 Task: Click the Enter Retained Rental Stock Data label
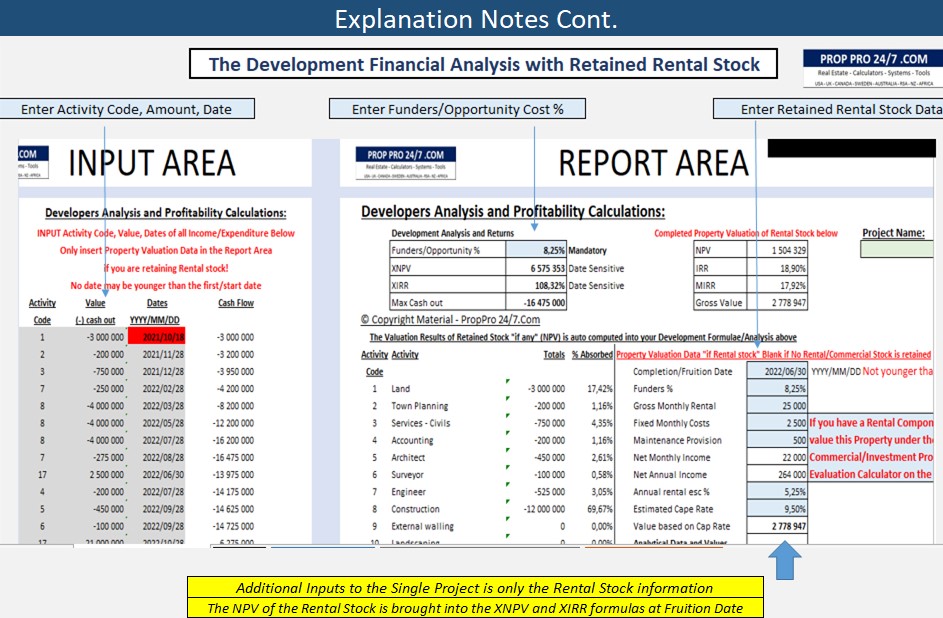(828, 109)
